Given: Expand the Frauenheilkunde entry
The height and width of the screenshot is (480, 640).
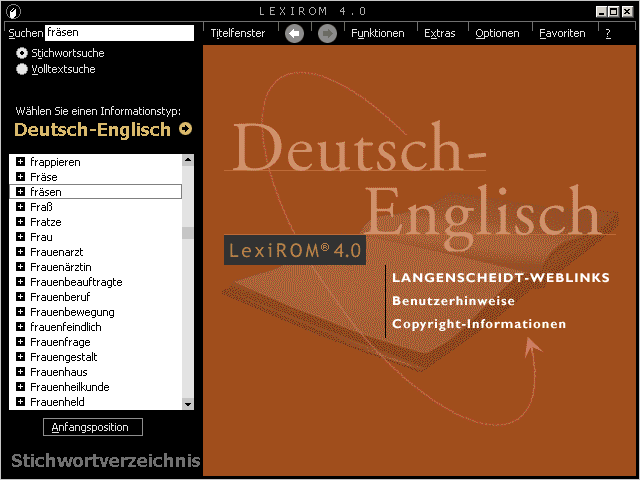Looking at the screenshot, I should coord(20,387).
